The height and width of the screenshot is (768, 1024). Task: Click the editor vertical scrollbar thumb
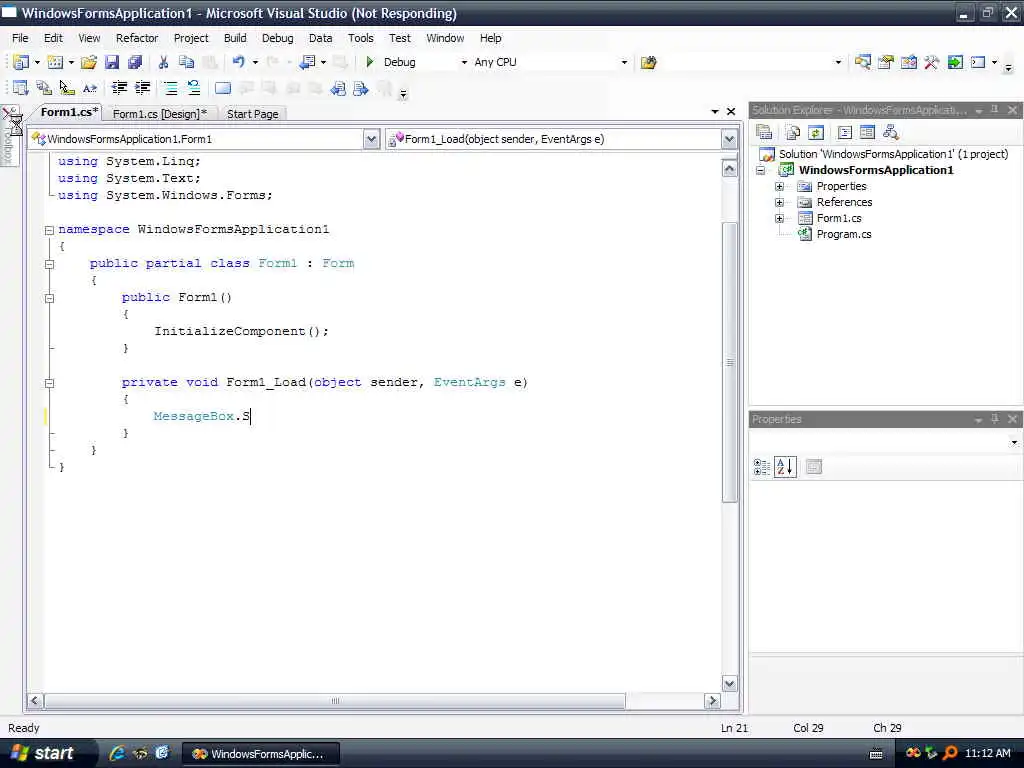[729, 362]
